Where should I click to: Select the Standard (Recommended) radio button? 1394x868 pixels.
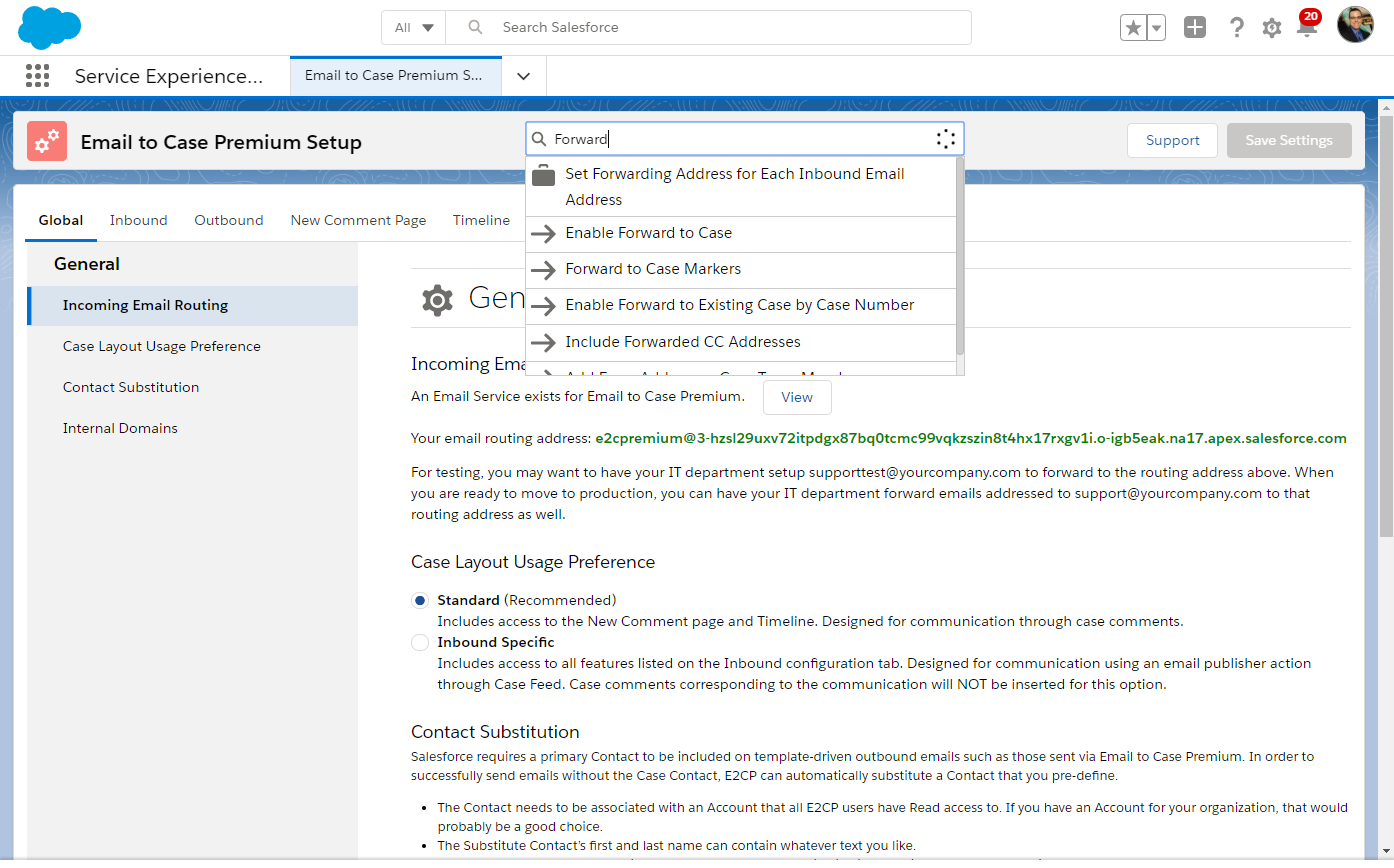pos(420,601)
